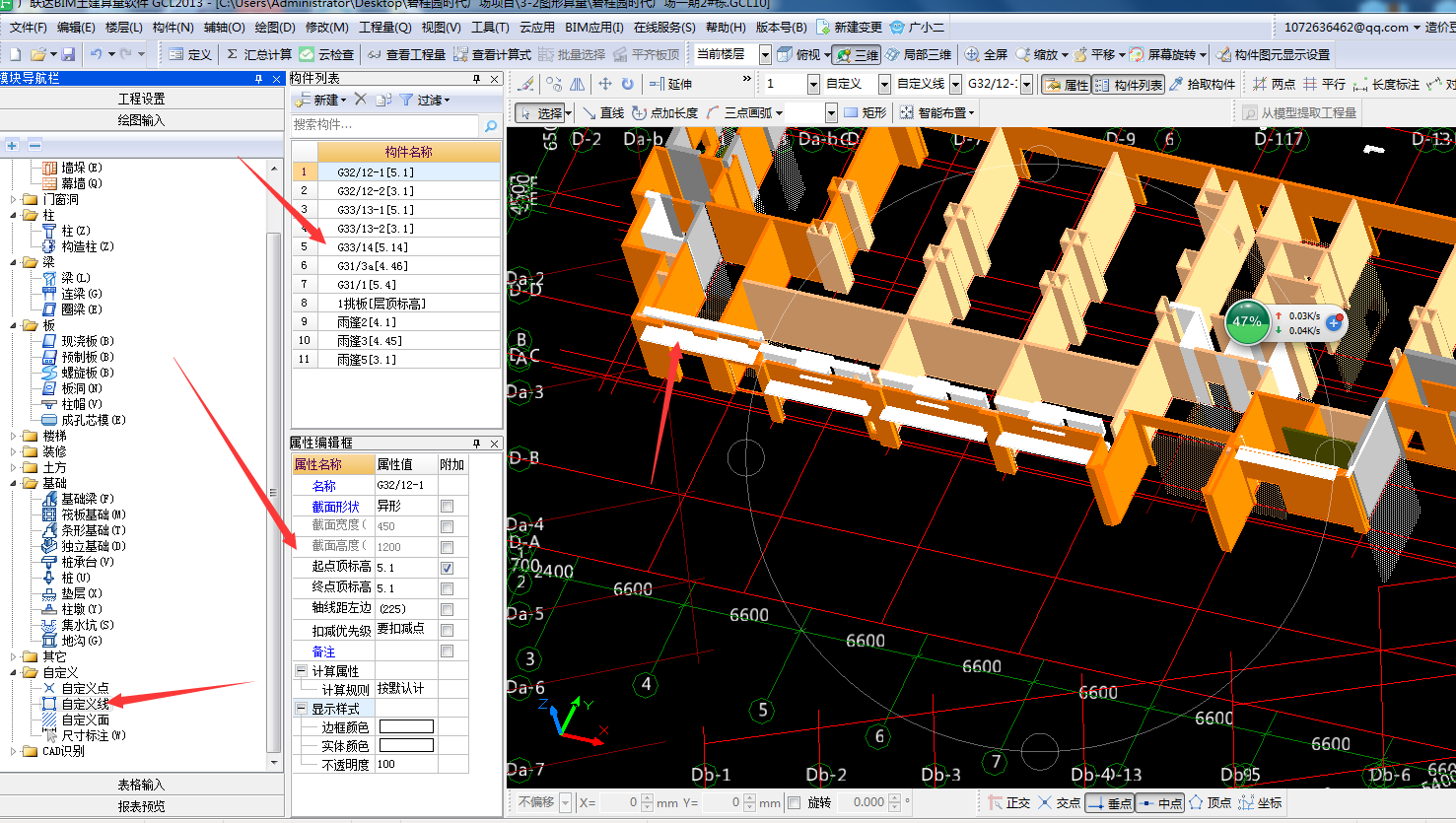
Task: Click the 全屏 full screen tool
Action: tap(987, 54)
